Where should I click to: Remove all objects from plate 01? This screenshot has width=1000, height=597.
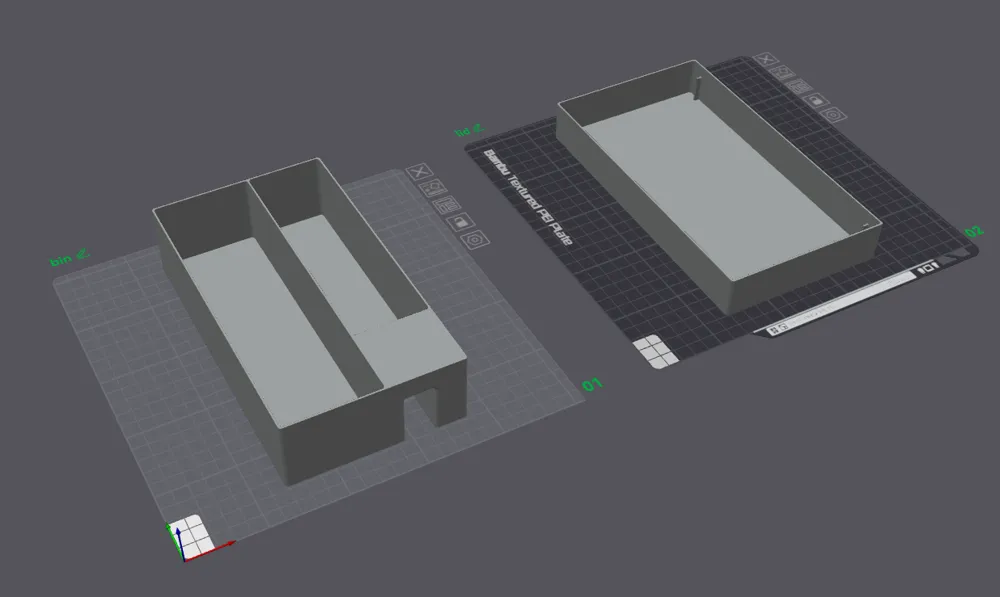[419, 172]
